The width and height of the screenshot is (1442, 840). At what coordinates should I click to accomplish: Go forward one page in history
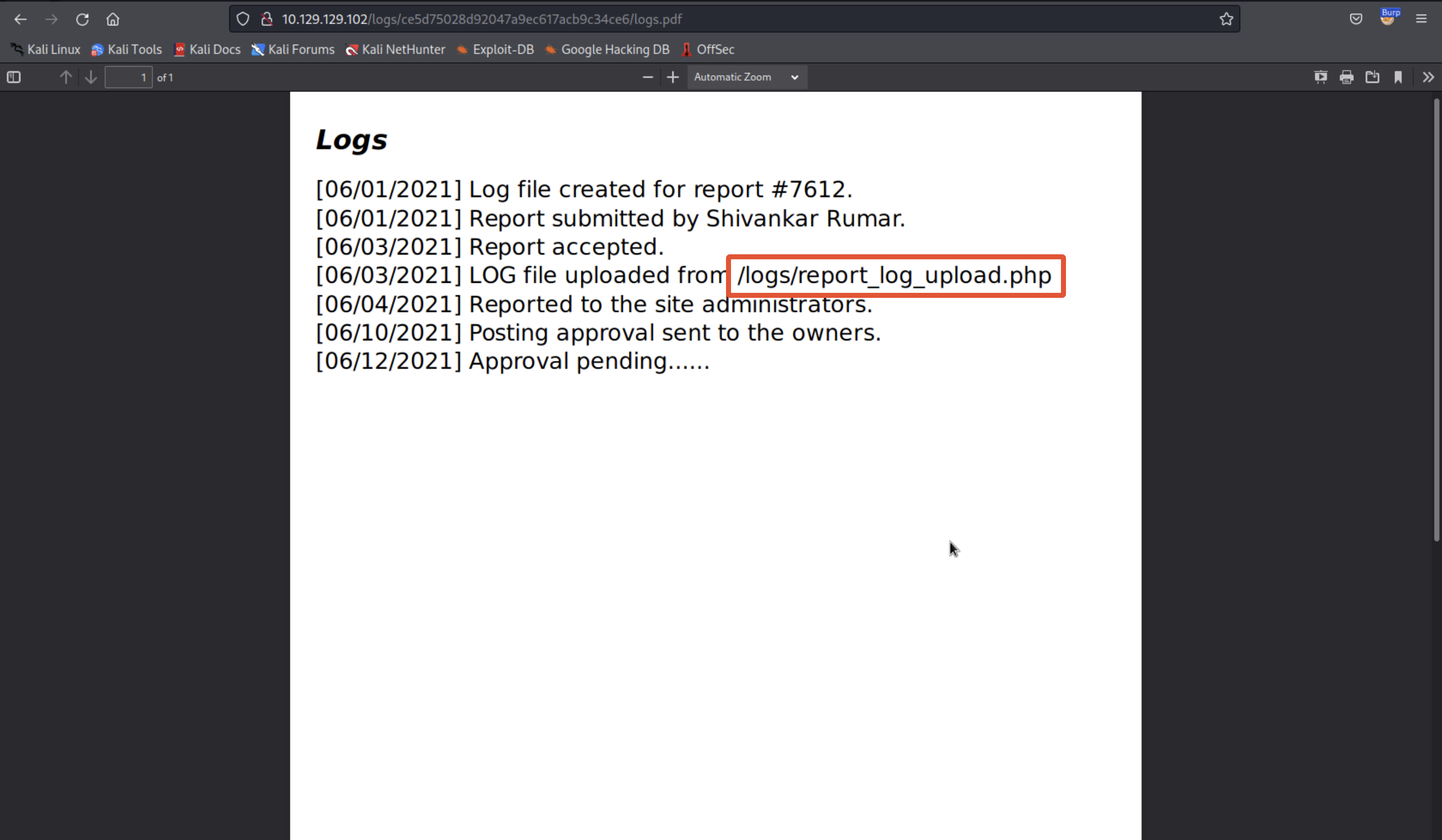pos(52,20)
